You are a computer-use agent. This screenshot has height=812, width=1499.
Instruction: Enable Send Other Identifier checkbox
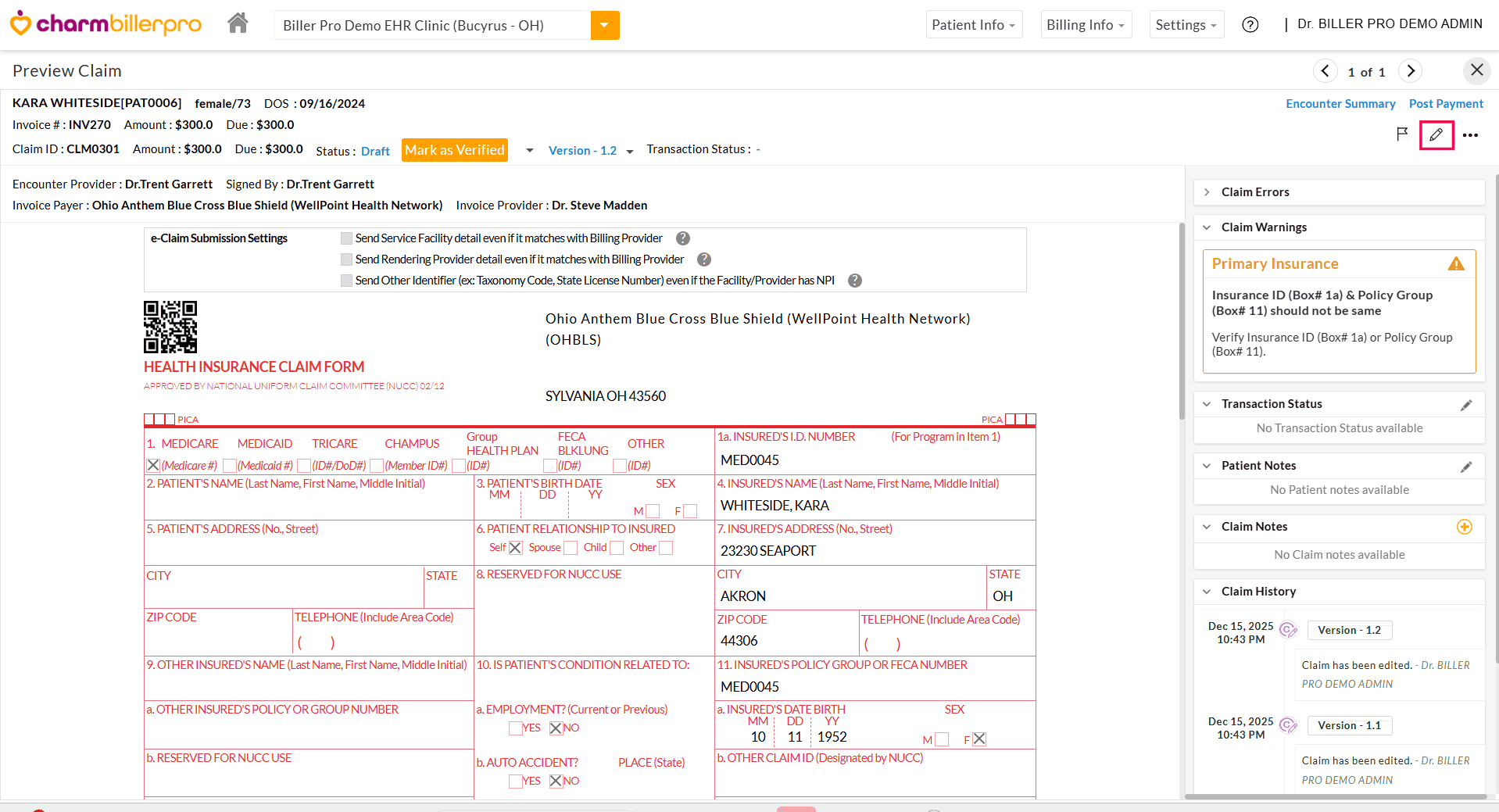[346, 281]
